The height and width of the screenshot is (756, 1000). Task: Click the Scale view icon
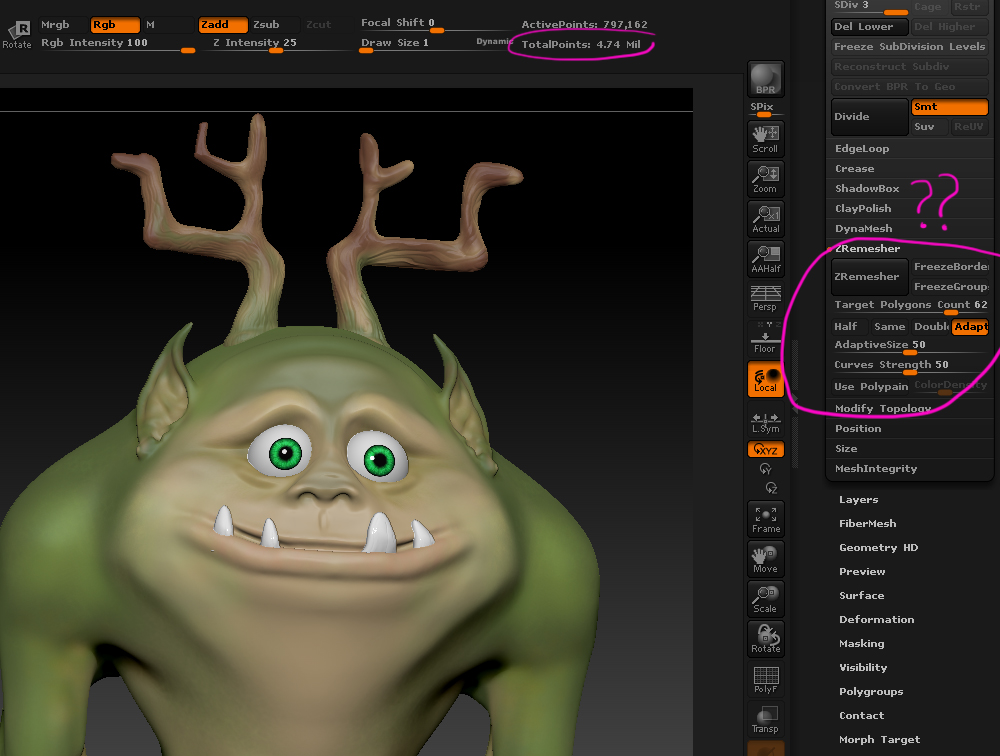point(765,599)
